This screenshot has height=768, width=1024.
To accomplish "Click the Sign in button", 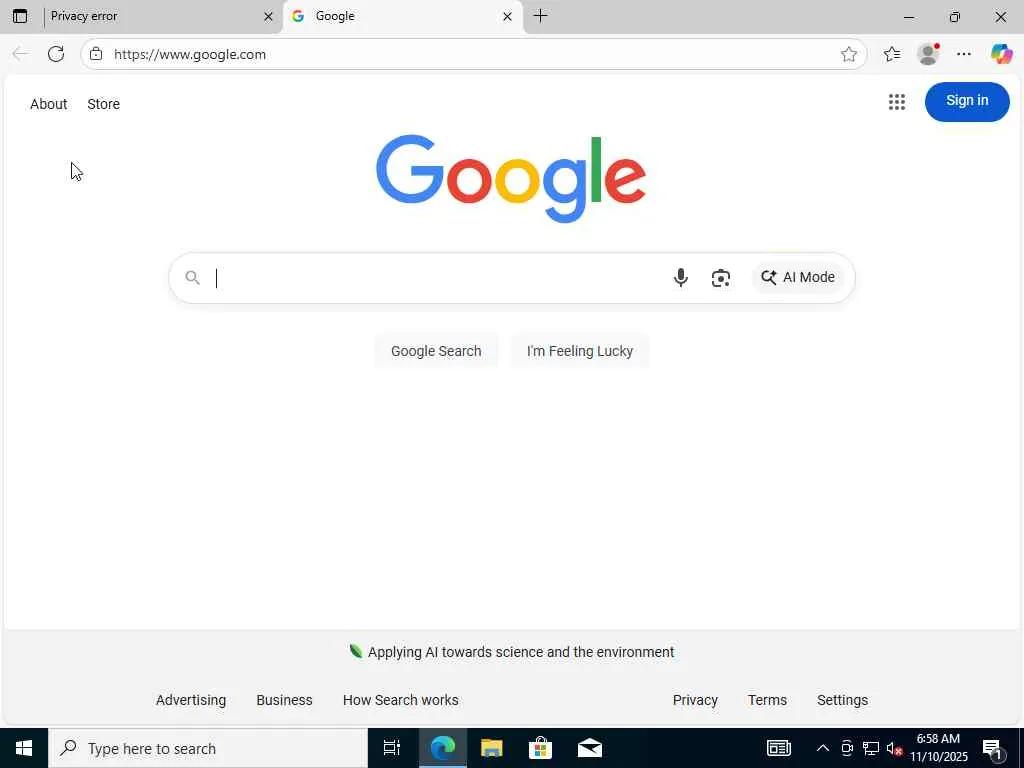I will click(967, 101).
